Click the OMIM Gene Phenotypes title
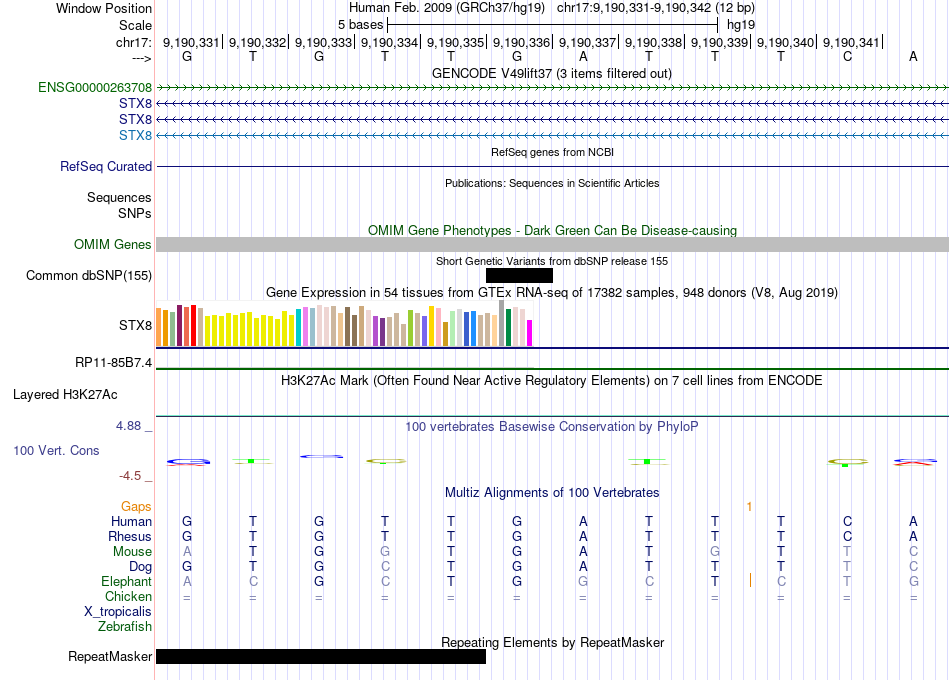 pos(553,230)
